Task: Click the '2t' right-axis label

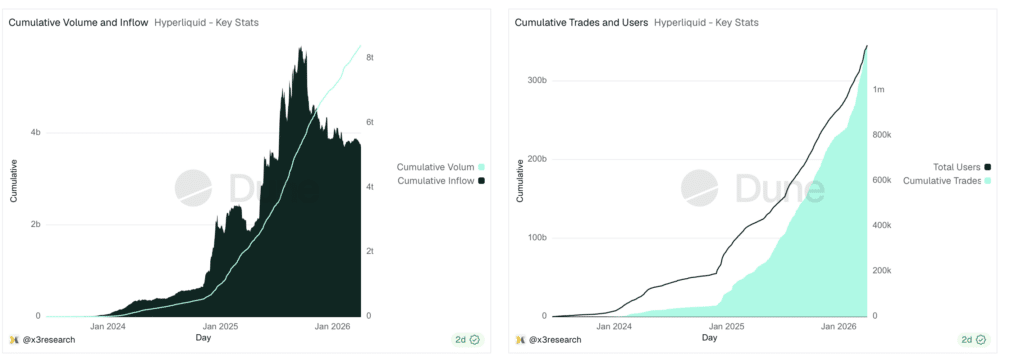Action: coord(370,252)
